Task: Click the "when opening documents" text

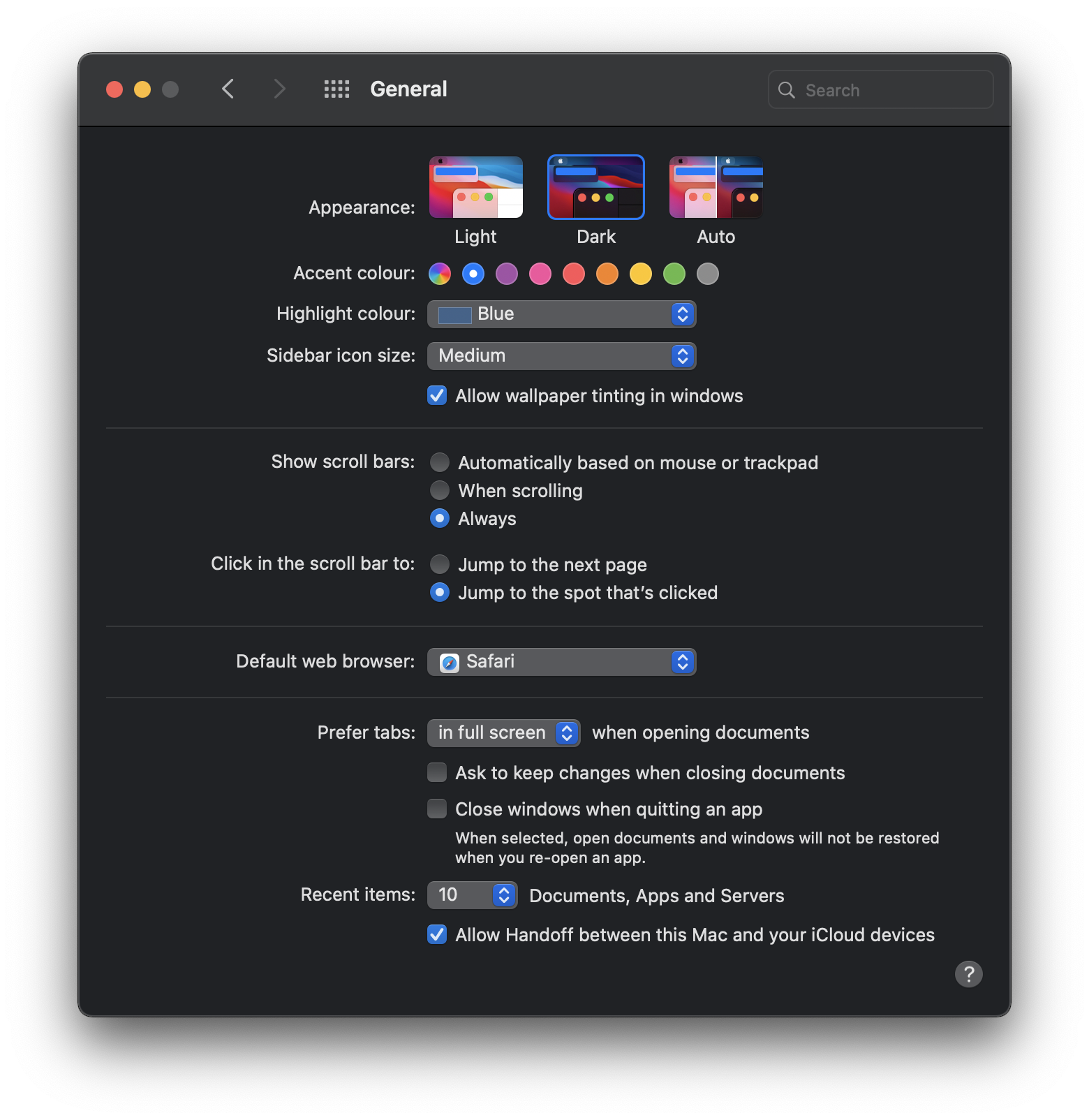Action: point(701,732)
